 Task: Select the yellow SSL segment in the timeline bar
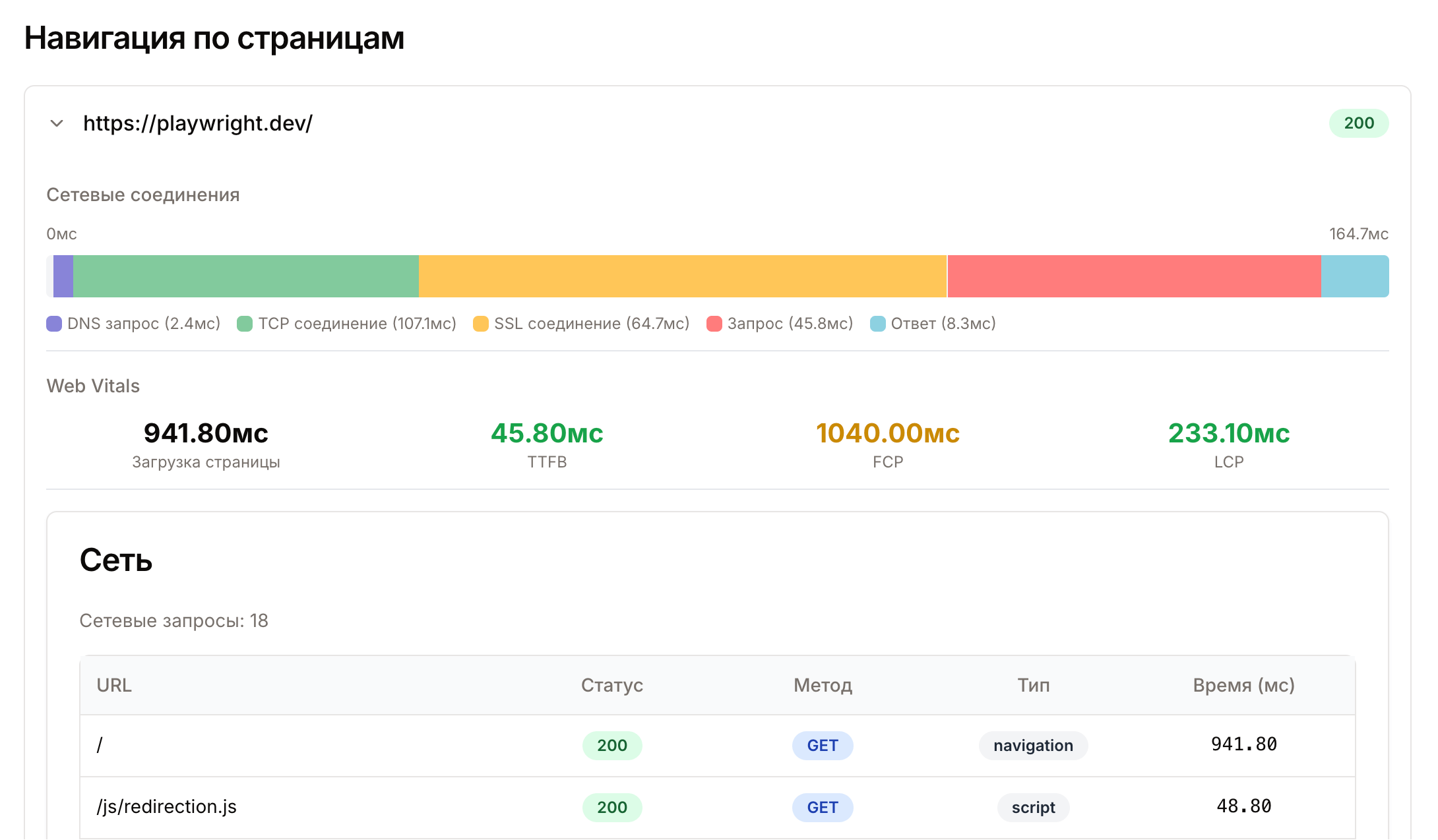[x=679, y=276]
